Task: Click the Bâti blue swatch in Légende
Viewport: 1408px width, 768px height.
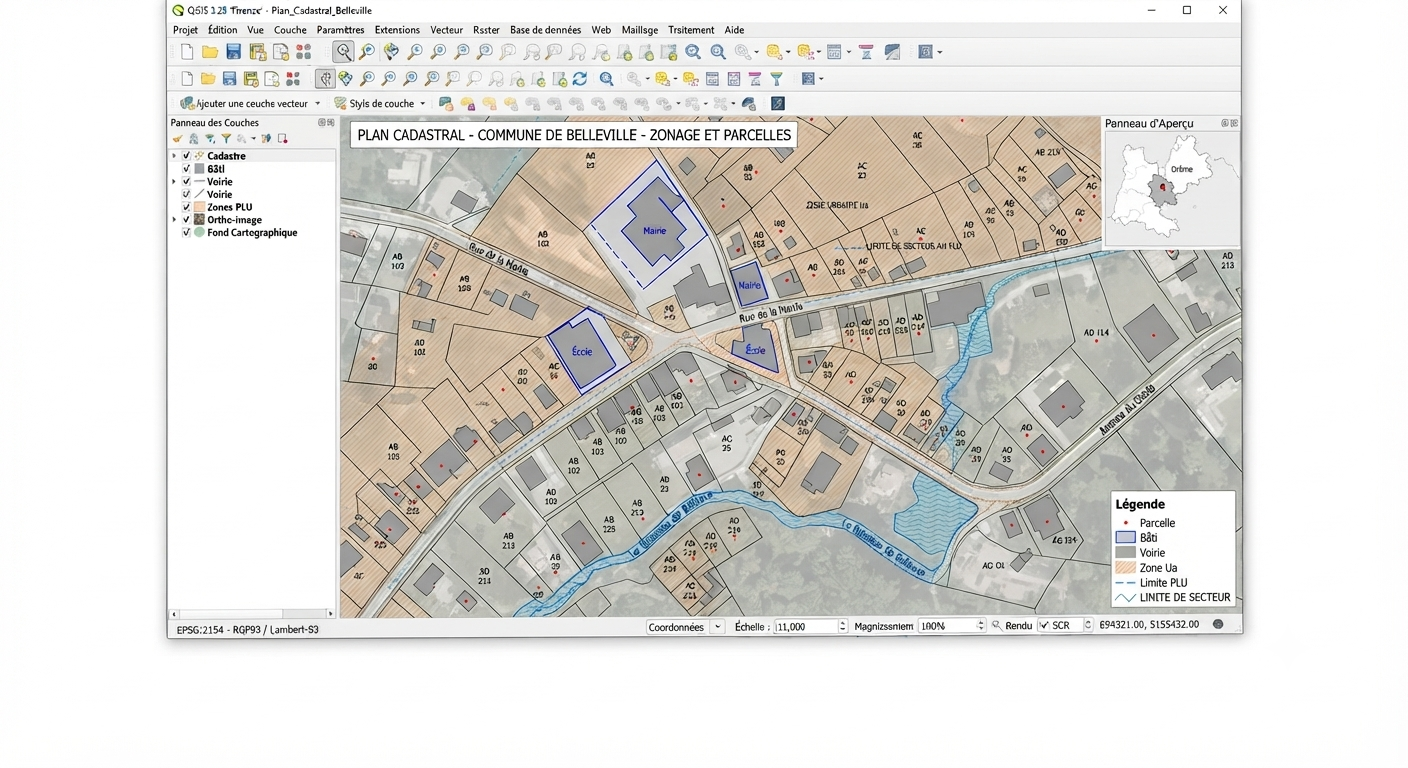Action: coord(1125,538)
